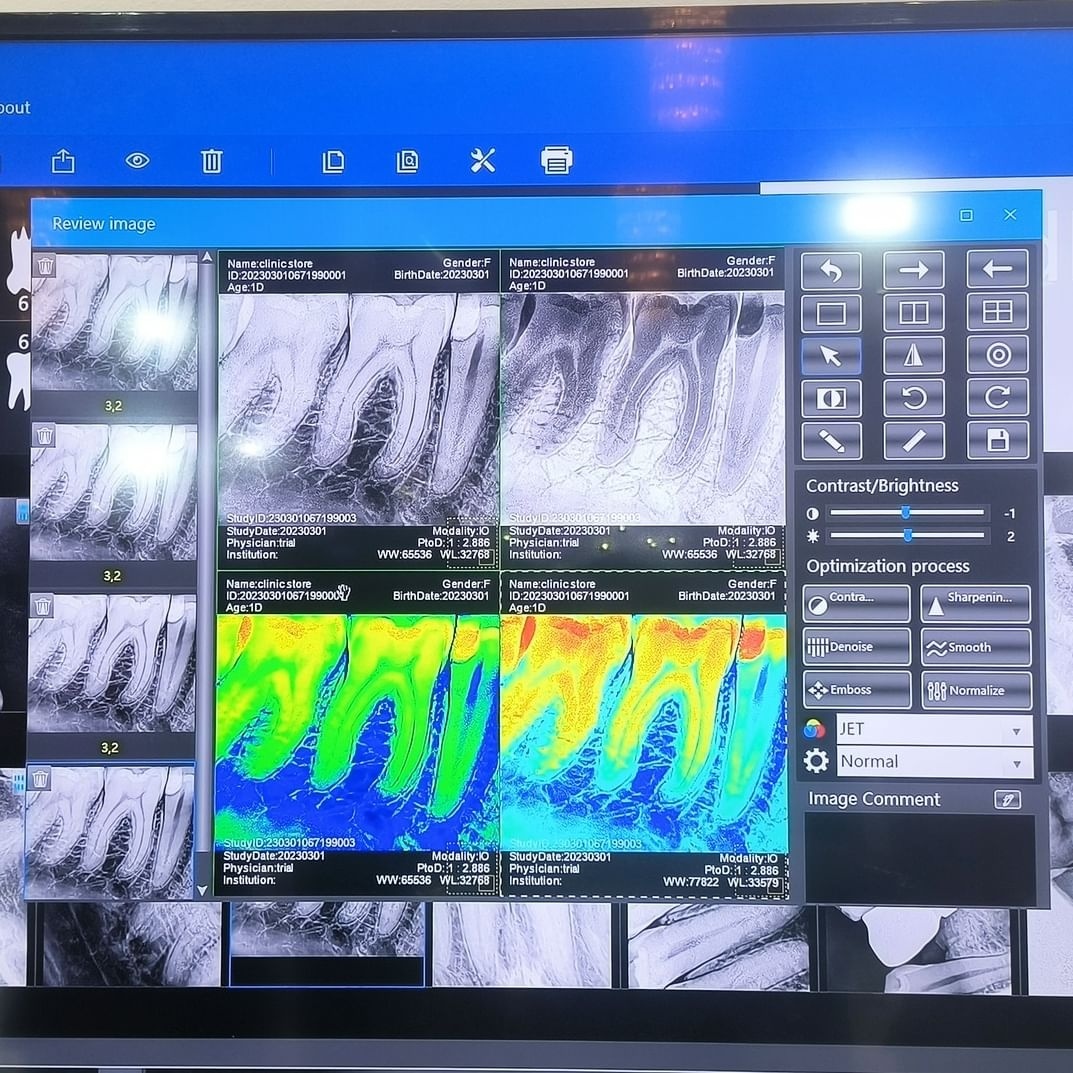Select the bottom-right JET colored X-ray pane
Screen dimensions: 1073x1073
tap(644, 733)
